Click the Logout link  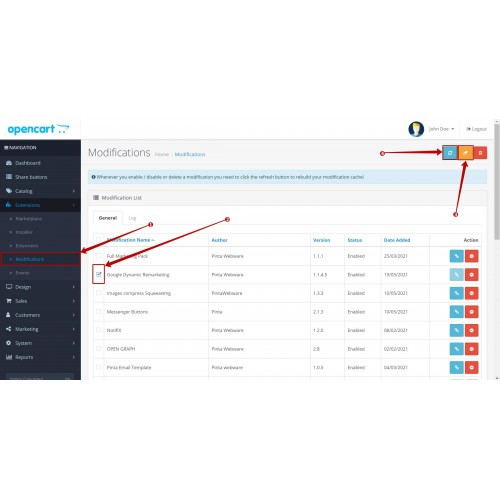click(477, 129)
